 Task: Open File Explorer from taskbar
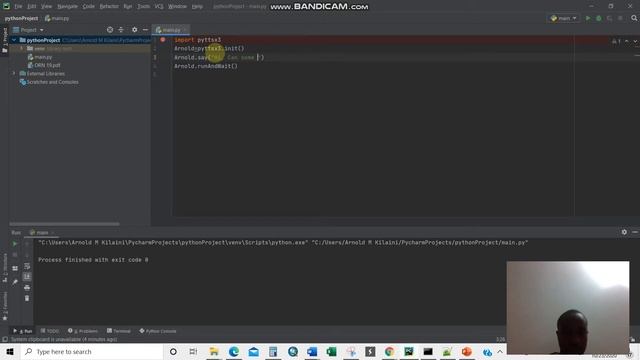tap(213, 351)
